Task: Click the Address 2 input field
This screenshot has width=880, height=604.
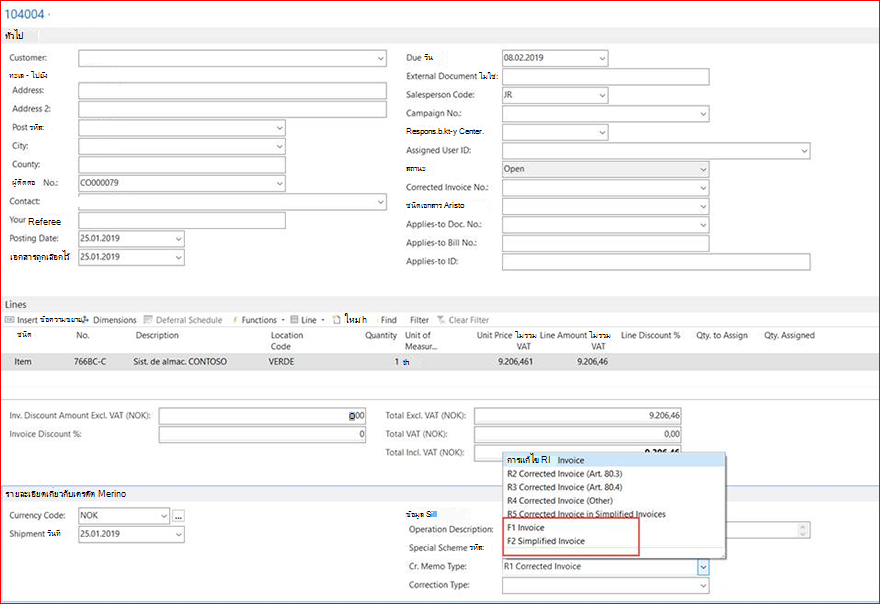Action: tap(232, 109)
